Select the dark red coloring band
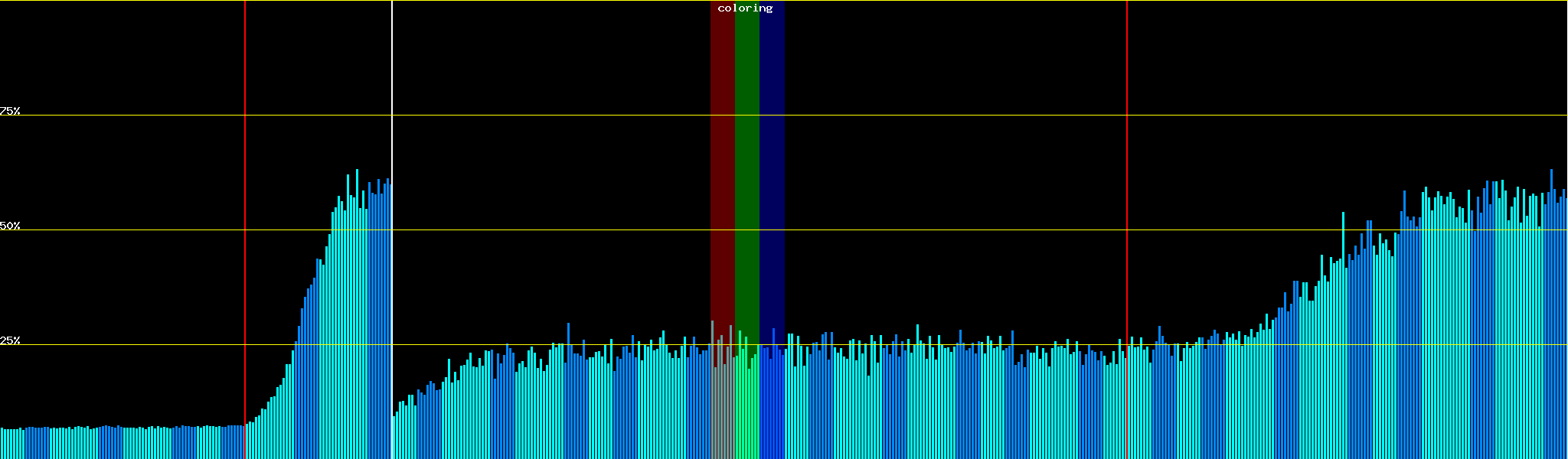The image size is (1568, 459). tap(722, 153)
